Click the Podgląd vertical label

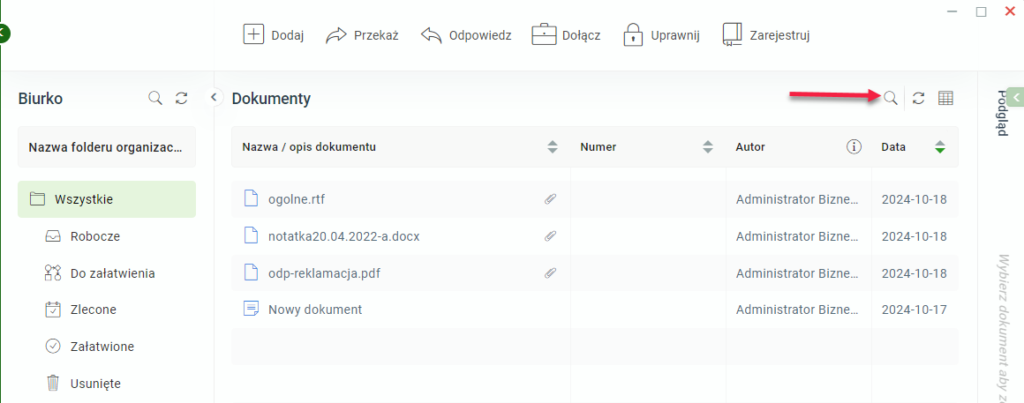click(1001, 113)
